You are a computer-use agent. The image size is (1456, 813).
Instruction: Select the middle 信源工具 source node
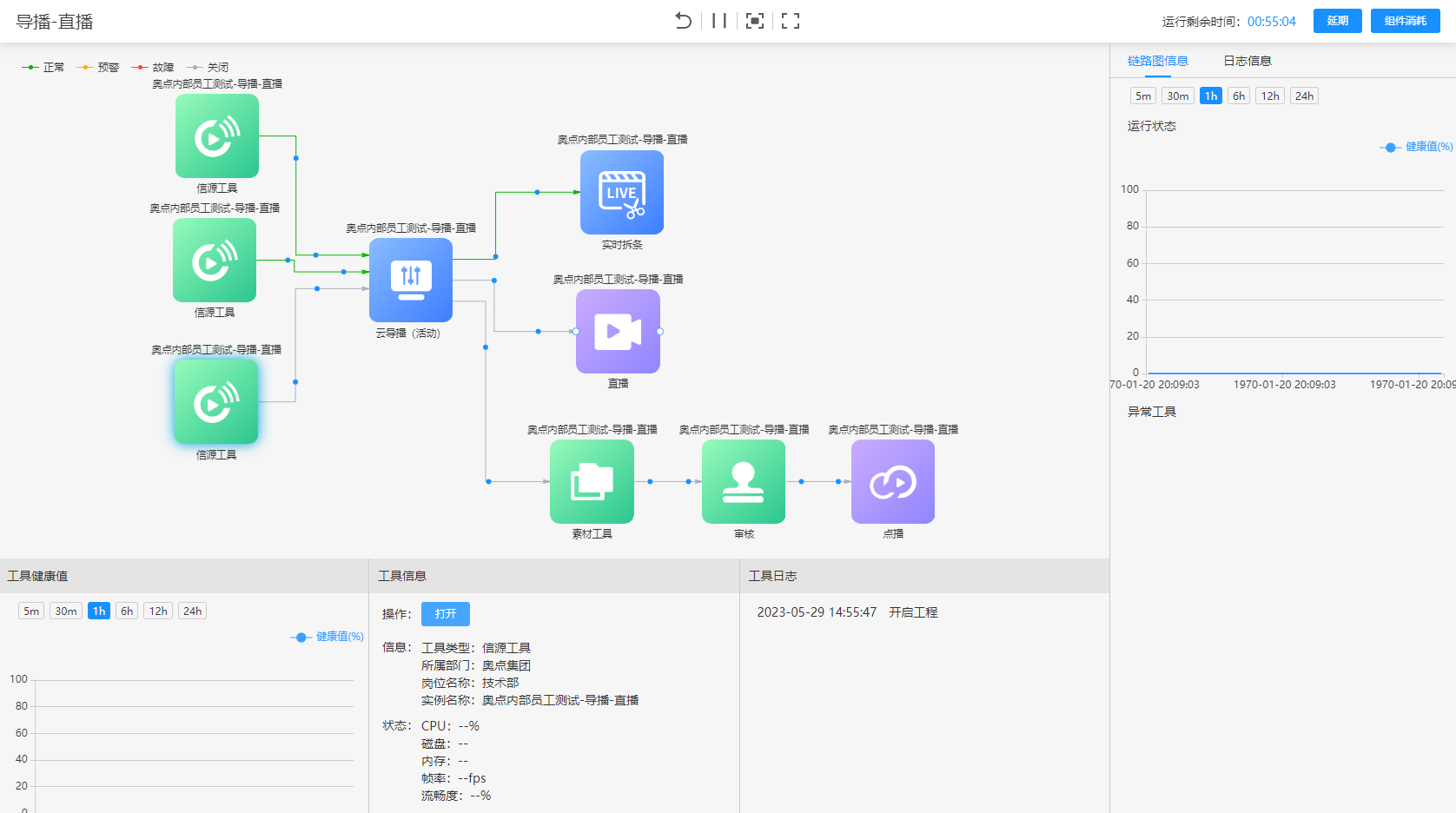[x=215, y=261]
